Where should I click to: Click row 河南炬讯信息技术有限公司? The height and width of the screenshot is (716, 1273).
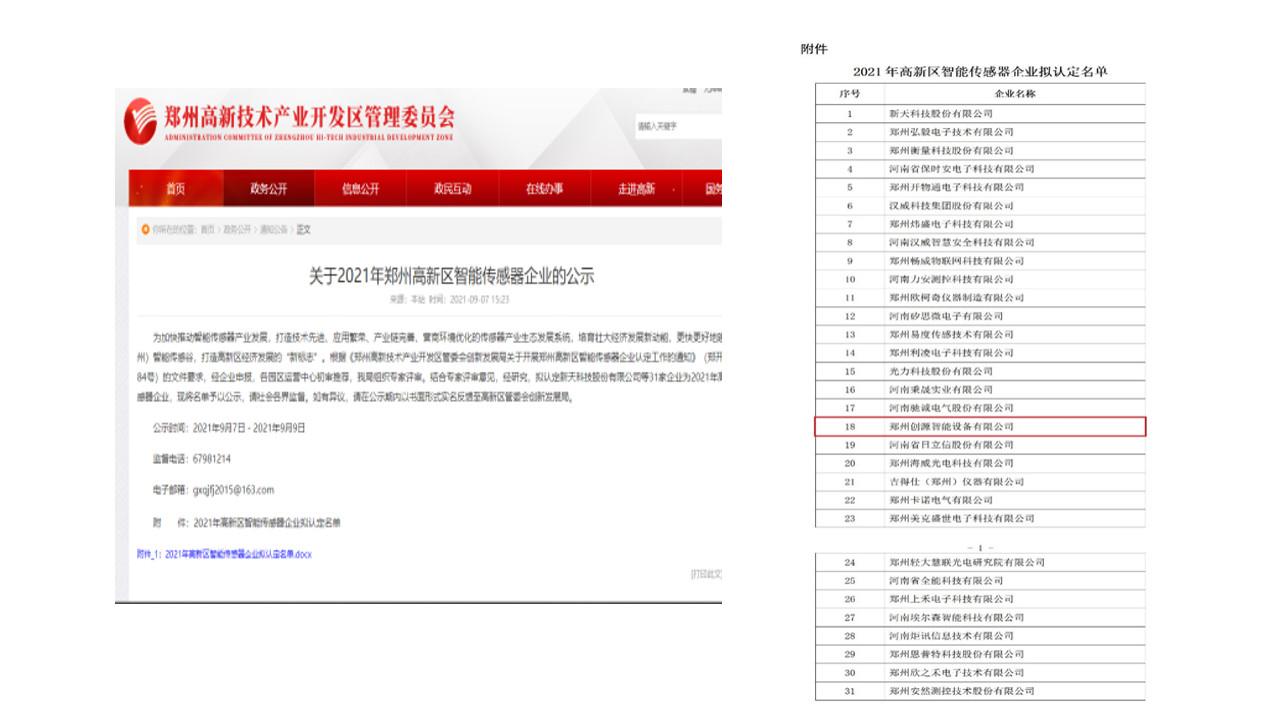pos(980,636)
